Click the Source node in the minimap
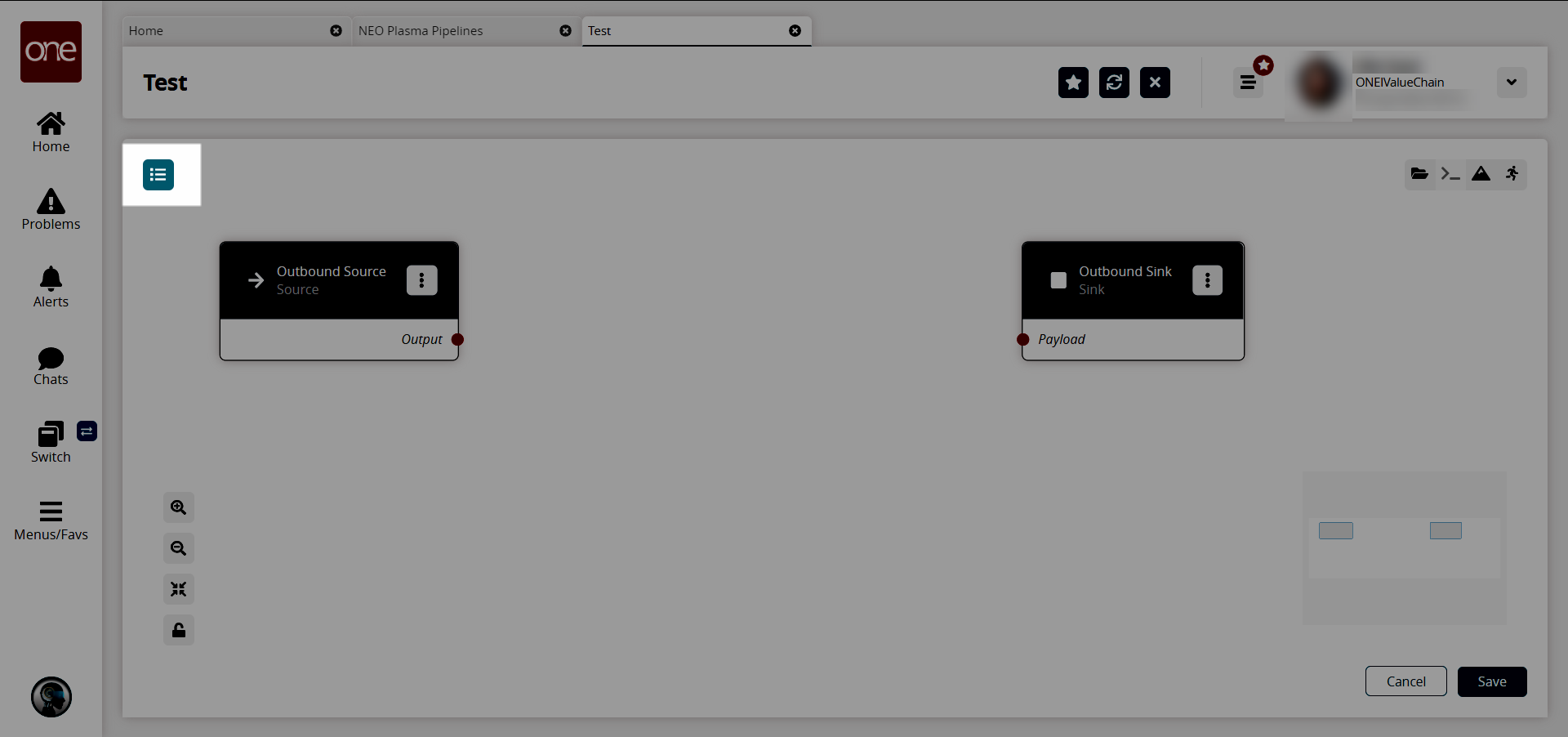This screenshot has width=1568, height=737. coord(1336,531)
